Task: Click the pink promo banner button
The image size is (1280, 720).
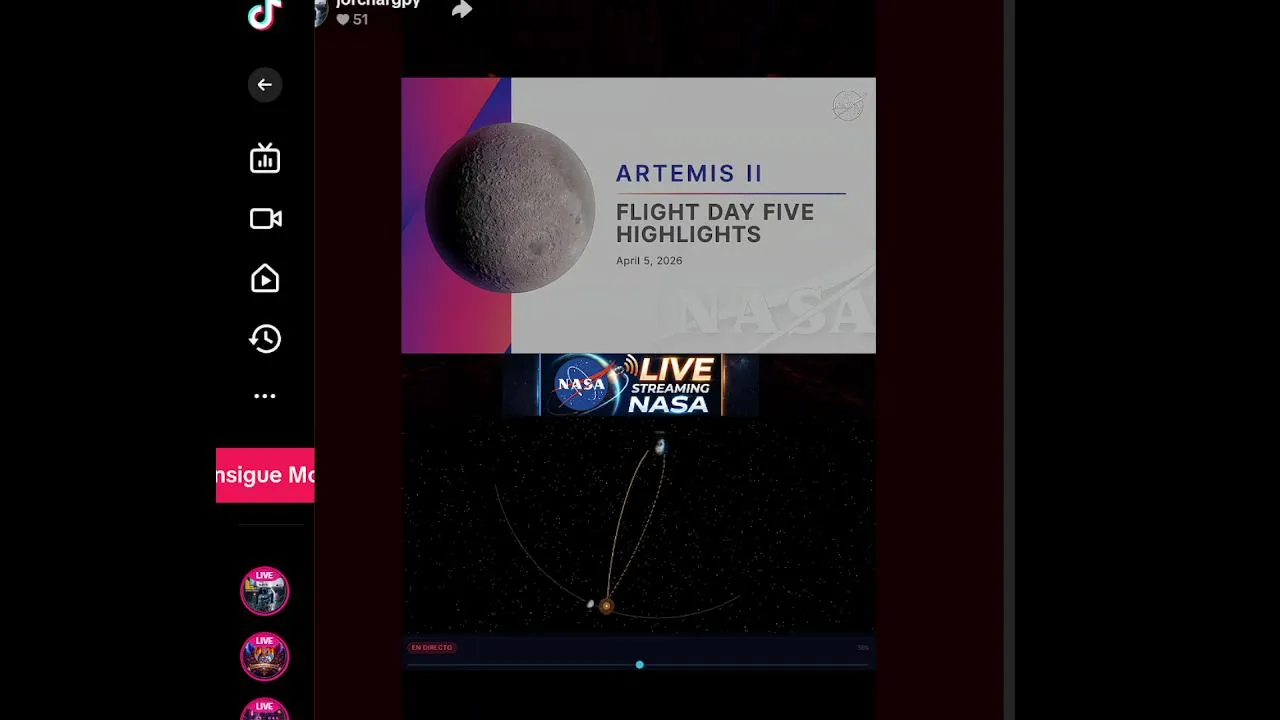Action: coord(265,475)
